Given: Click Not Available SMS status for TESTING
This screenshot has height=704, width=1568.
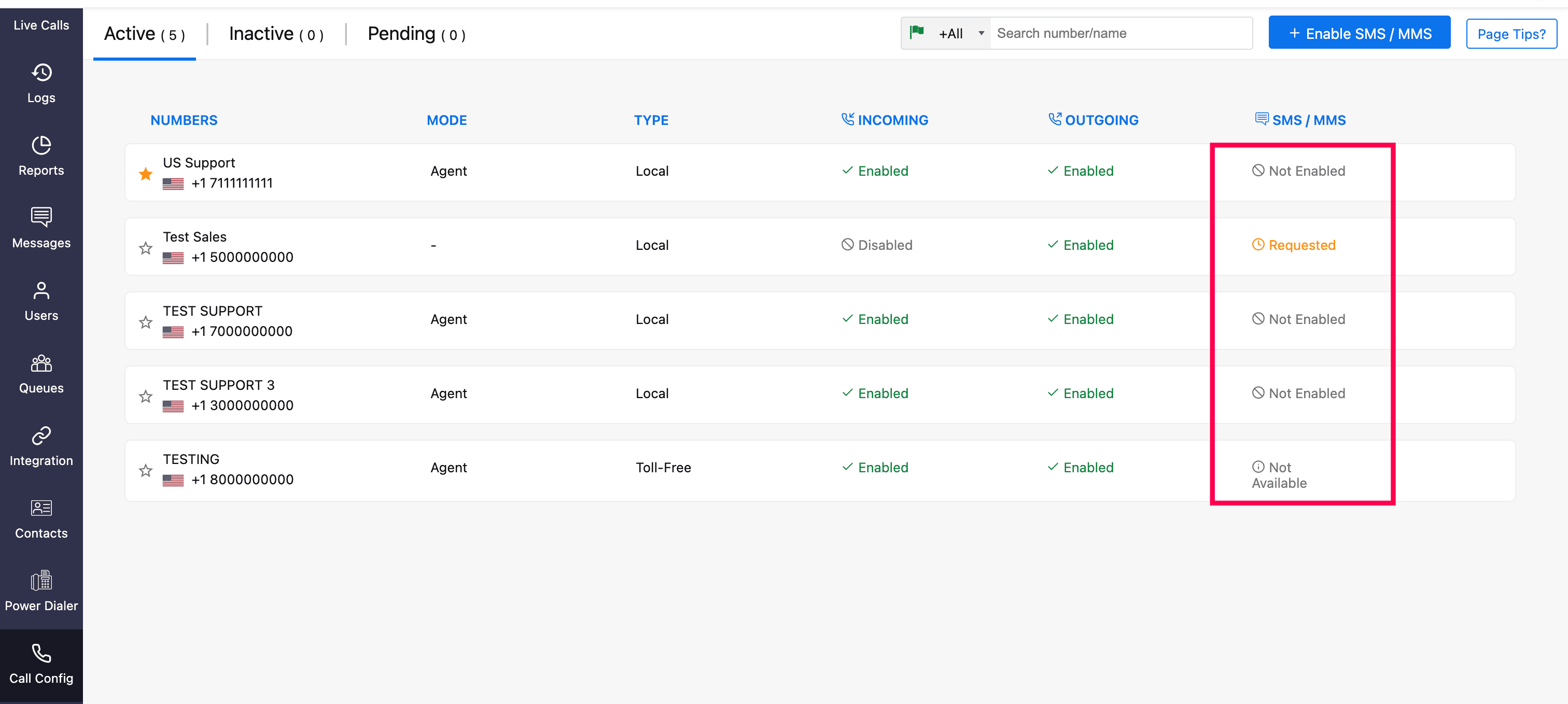Looking at the screenshot, I should pyautogui.click(x=1279, y=475).
